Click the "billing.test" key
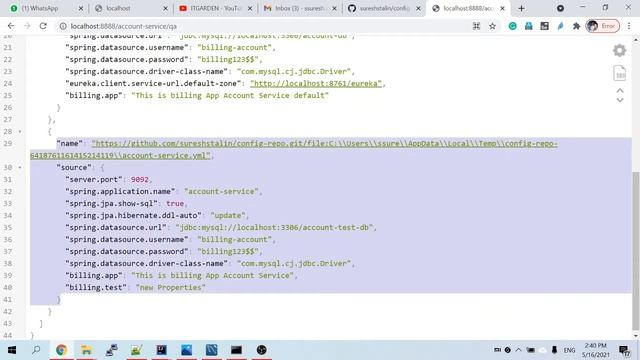The height and width of the screenshot is (360, 640). 96,287
